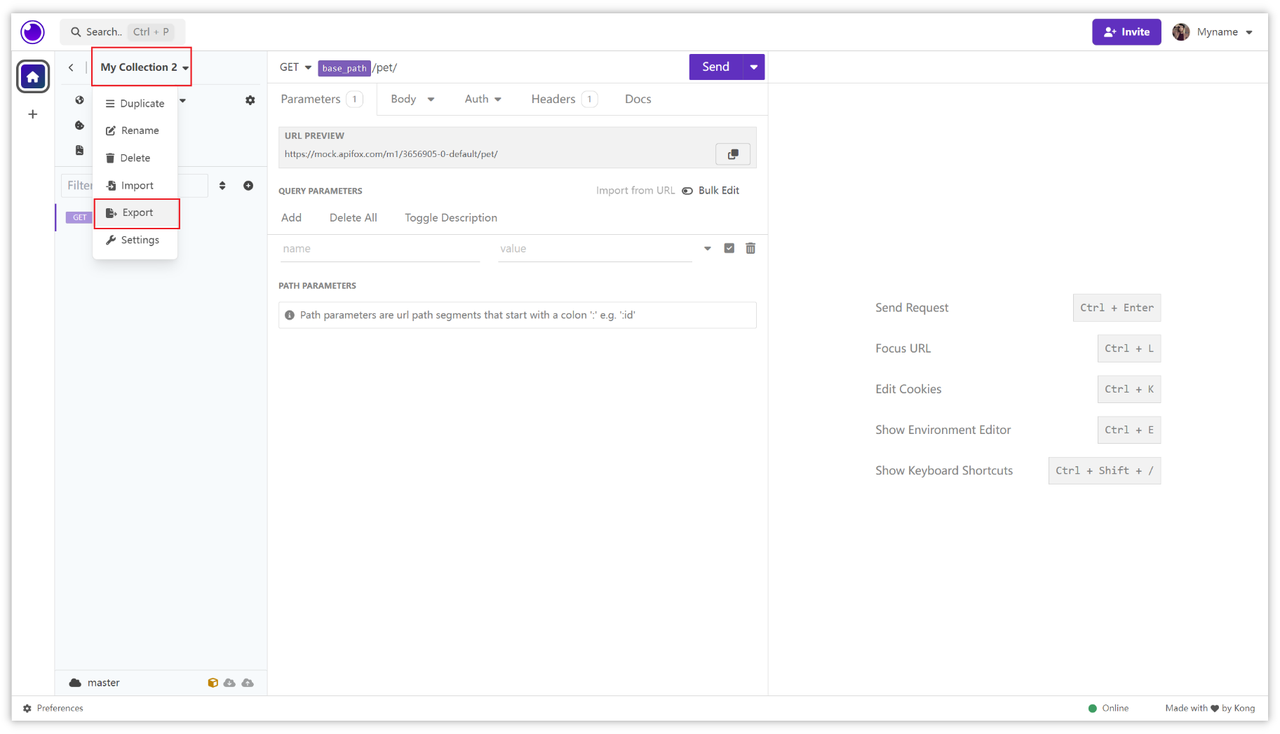This screenshot has height=734, width=1280.
Task: Open the GET method dropdown
Action: 296,67
